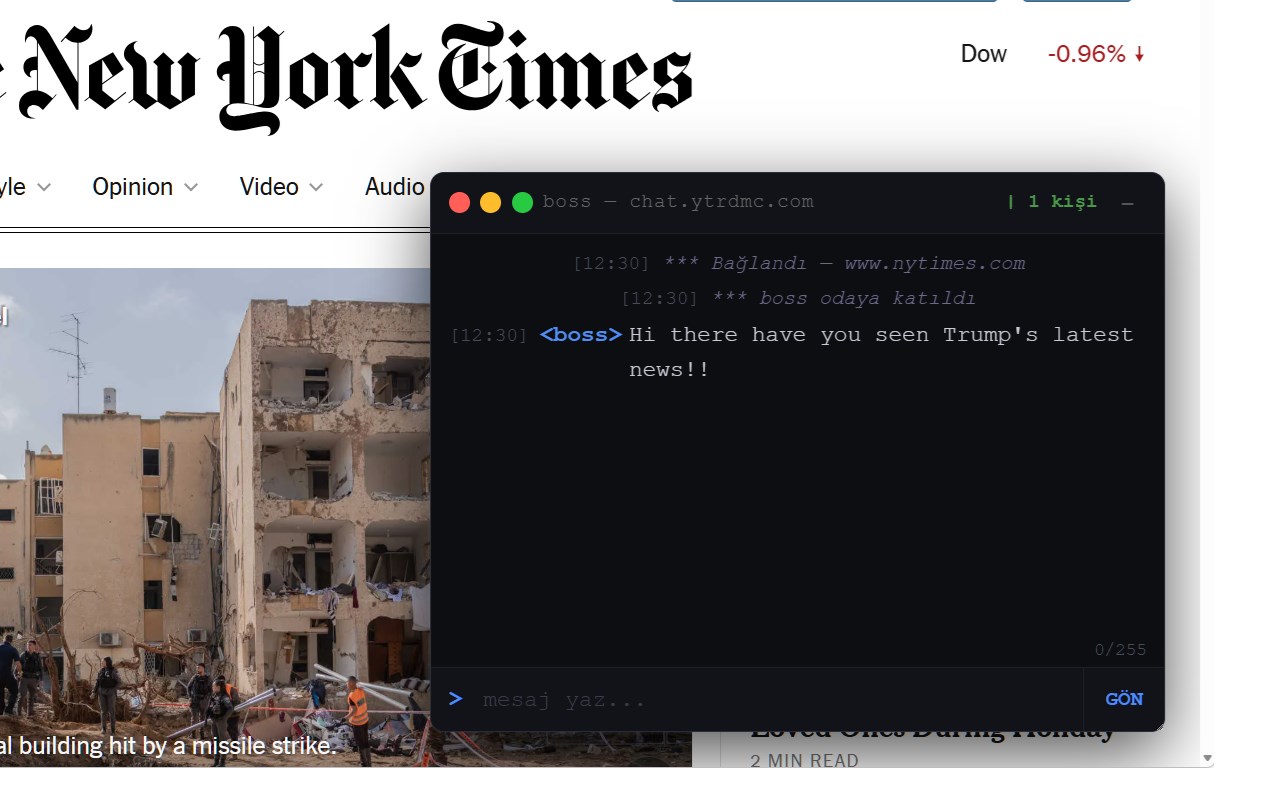The width and height of the screenshot is (1280, 800).
Task: Click boss's message about Trump's latest news
Action: [881, 352]
